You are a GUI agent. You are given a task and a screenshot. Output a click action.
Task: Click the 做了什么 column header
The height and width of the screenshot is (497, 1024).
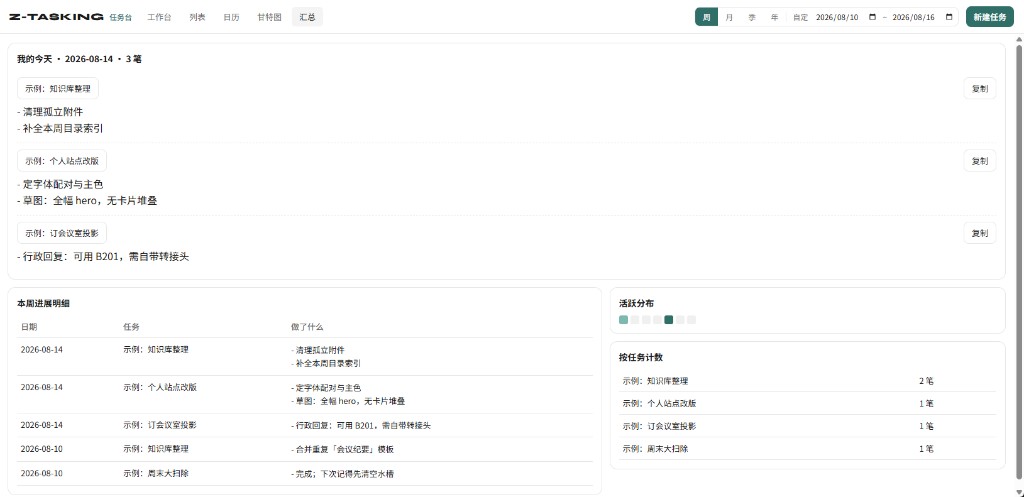pos(307,327)
